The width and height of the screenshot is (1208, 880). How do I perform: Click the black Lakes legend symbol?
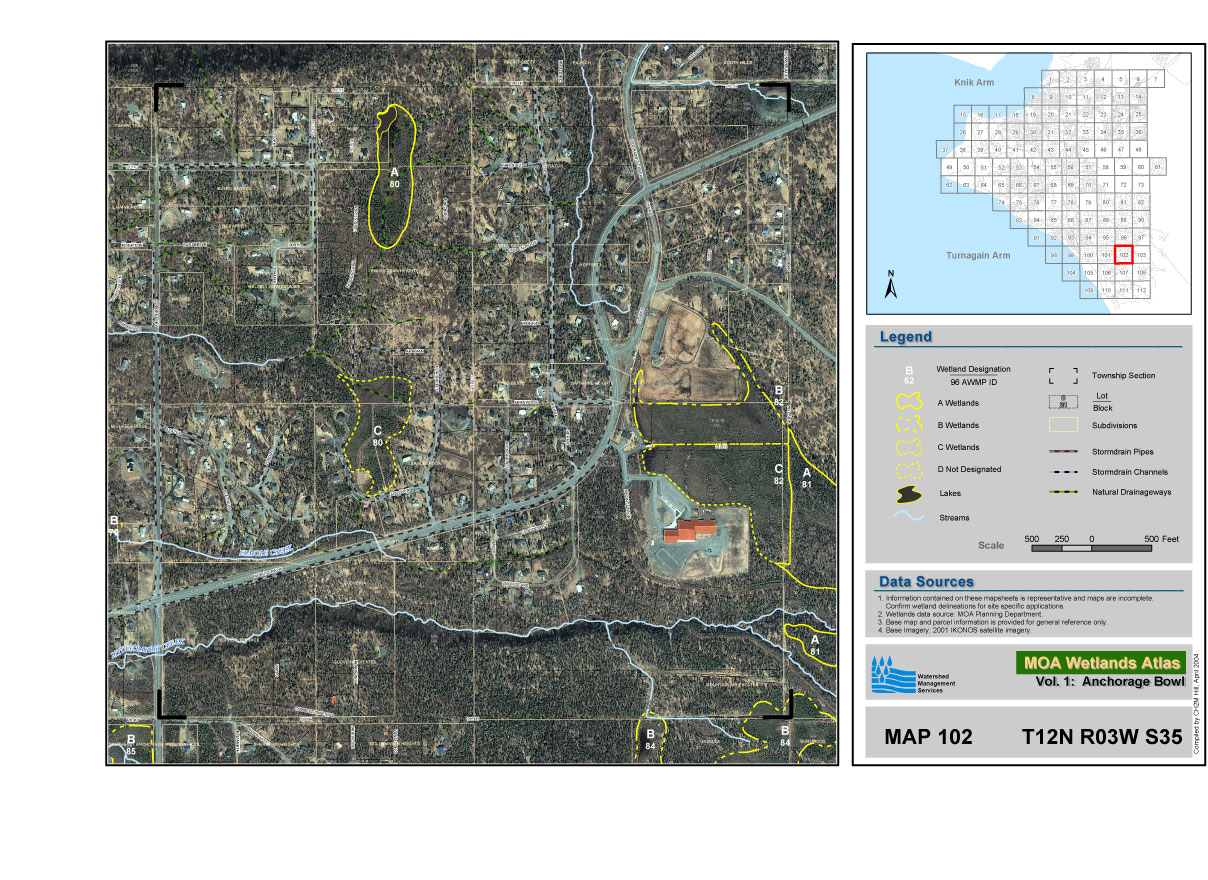click(908, 494)
